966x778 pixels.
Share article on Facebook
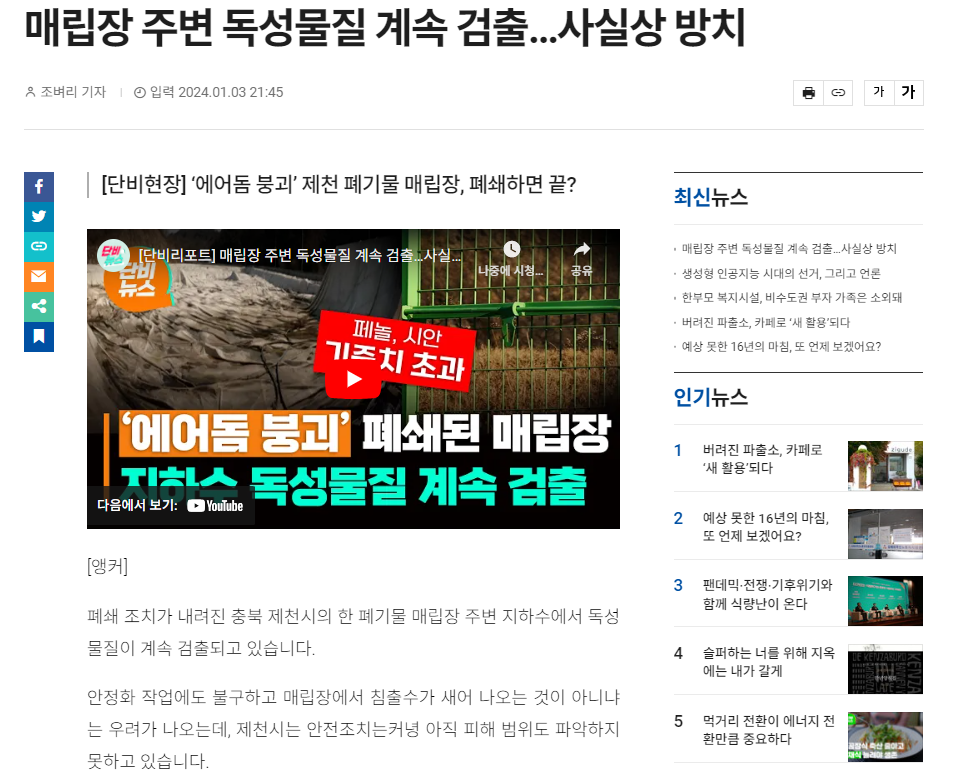39,187
